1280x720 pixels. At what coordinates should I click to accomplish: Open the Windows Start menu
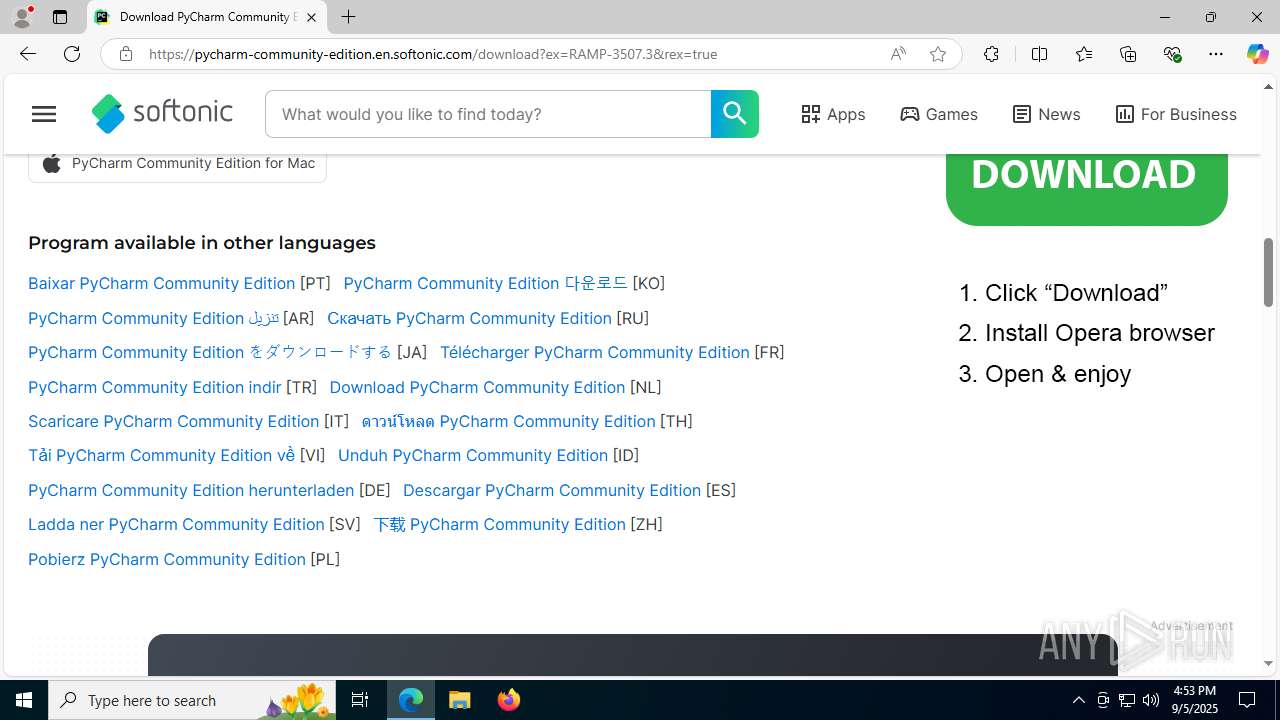24,700
